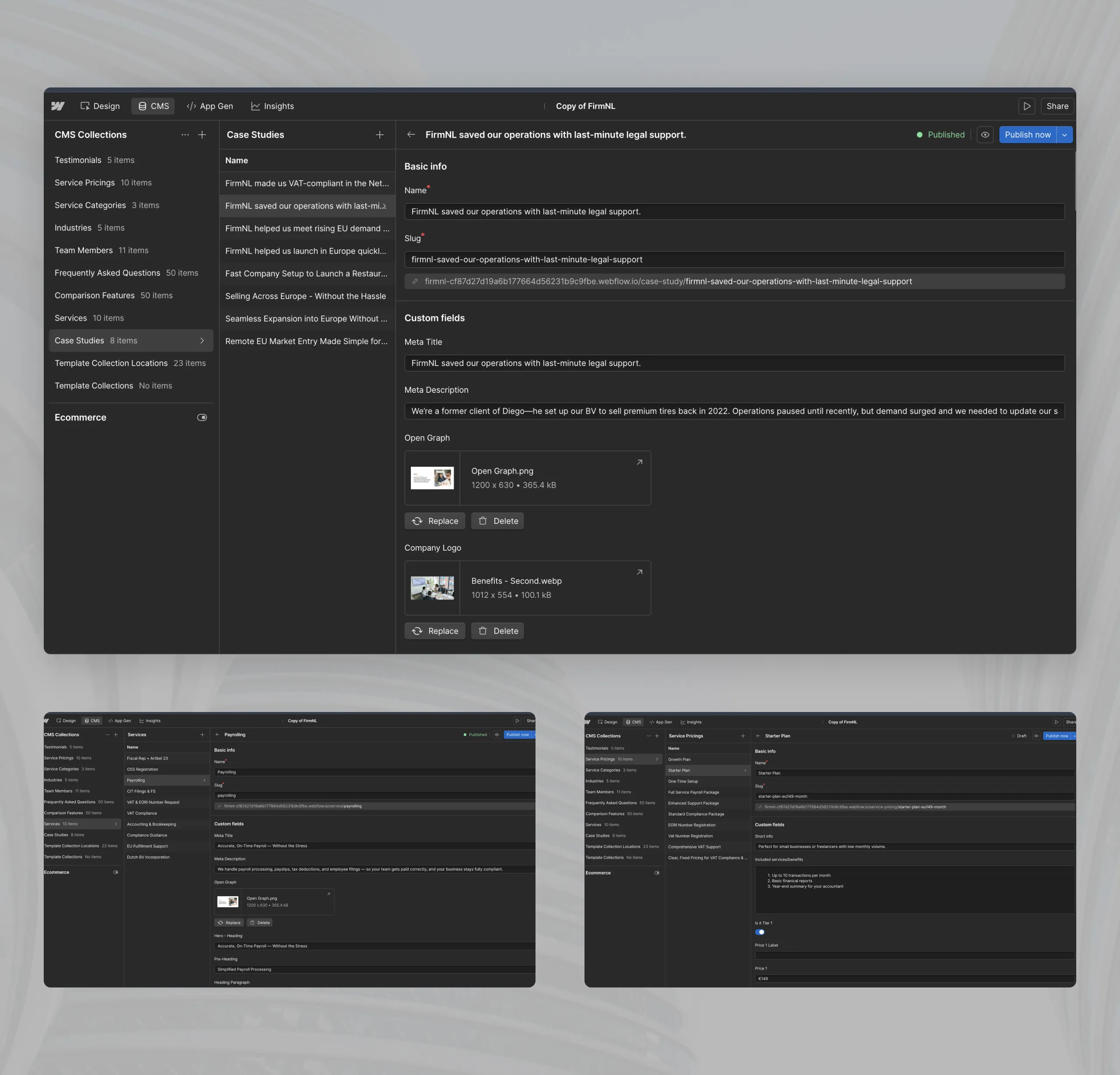Open site preview with the play icon

click(x=1027, y=106)
